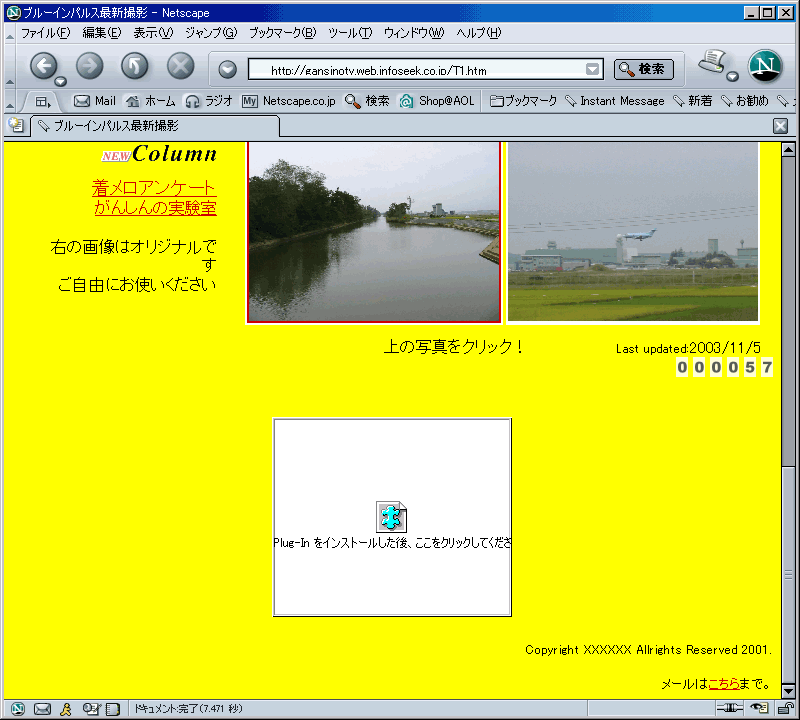Click the 000057 visitor counter
The height and width of the screenshot is (720, 800).
[x=724, y=367]
